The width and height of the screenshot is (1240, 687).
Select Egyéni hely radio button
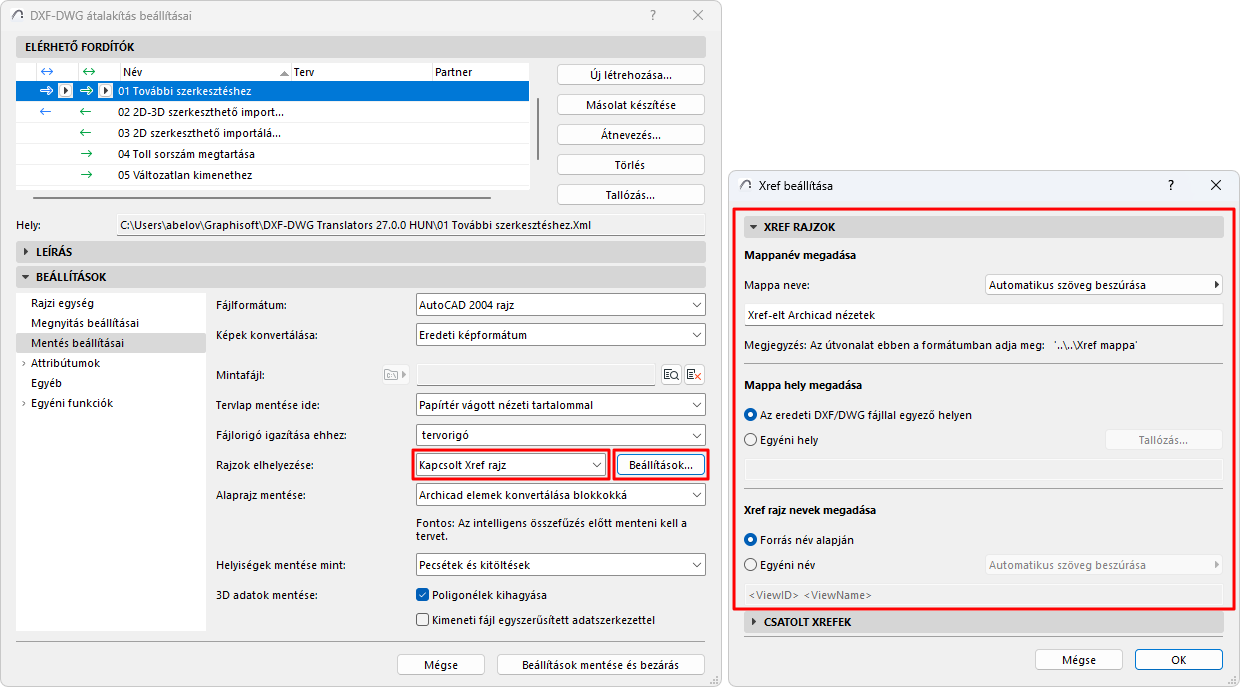752,440
